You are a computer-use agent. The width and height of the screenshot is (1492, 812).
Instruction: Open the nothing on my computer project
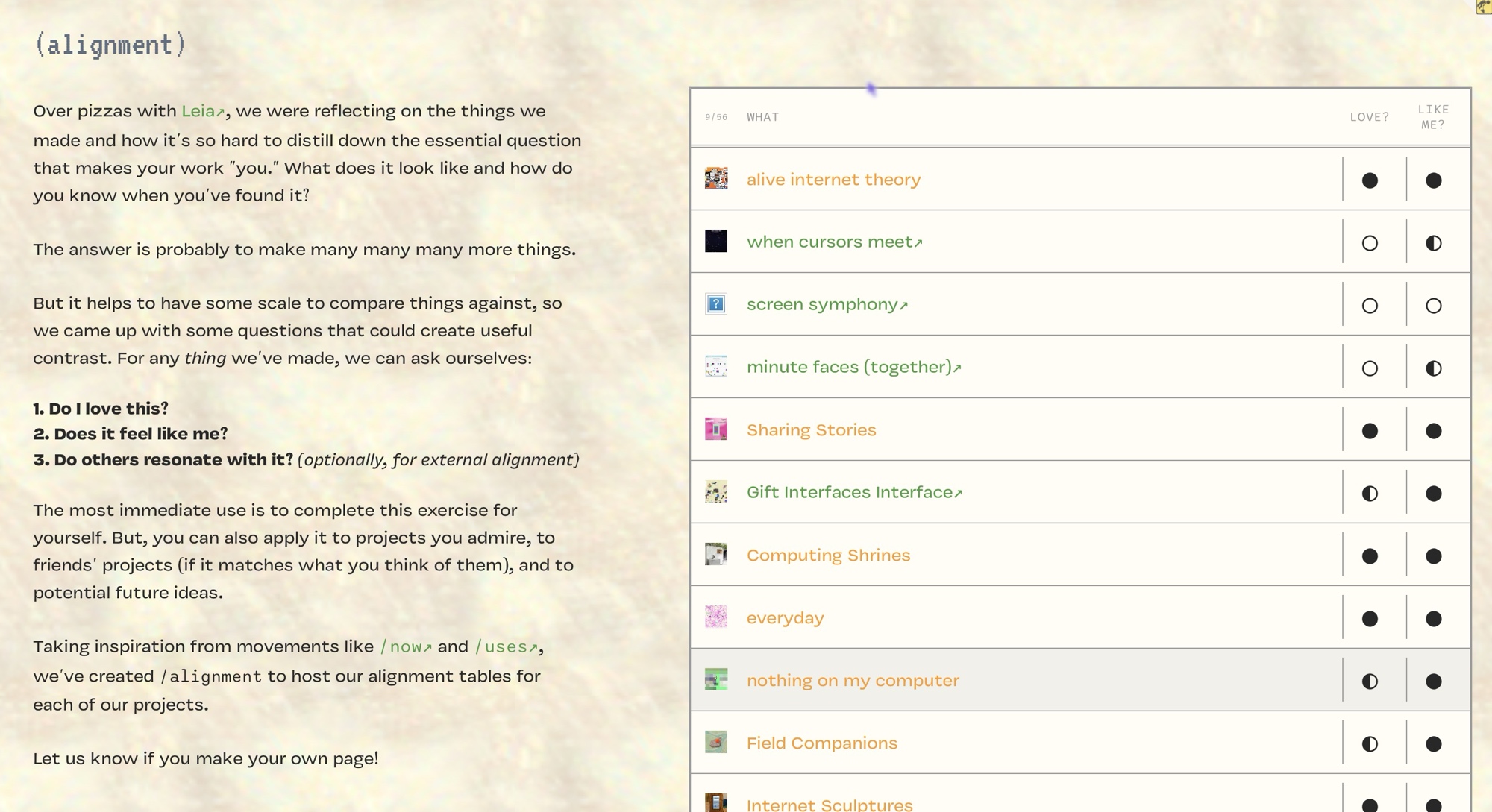coord(853,680)
